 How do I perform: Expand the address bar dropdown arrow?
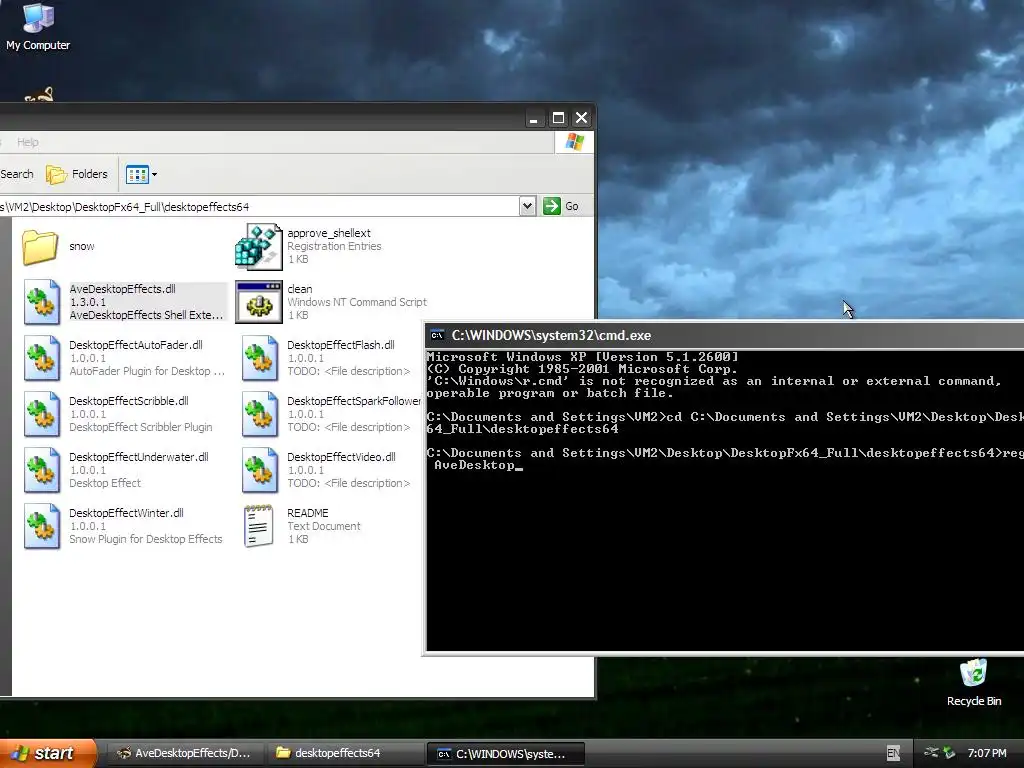[x=528, y=206]
